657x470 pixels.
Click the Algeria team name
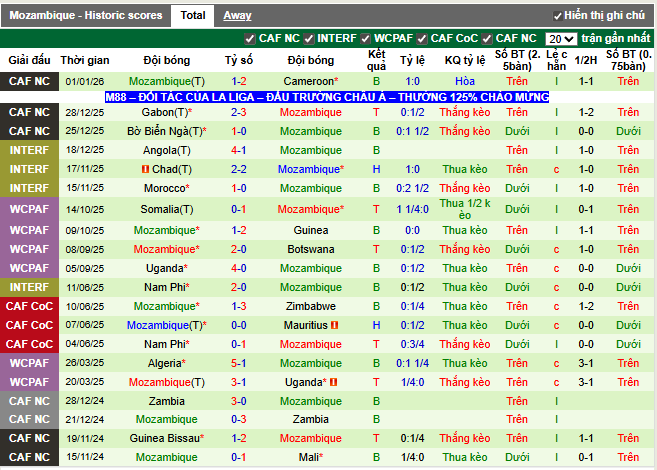tap(167, 363)
